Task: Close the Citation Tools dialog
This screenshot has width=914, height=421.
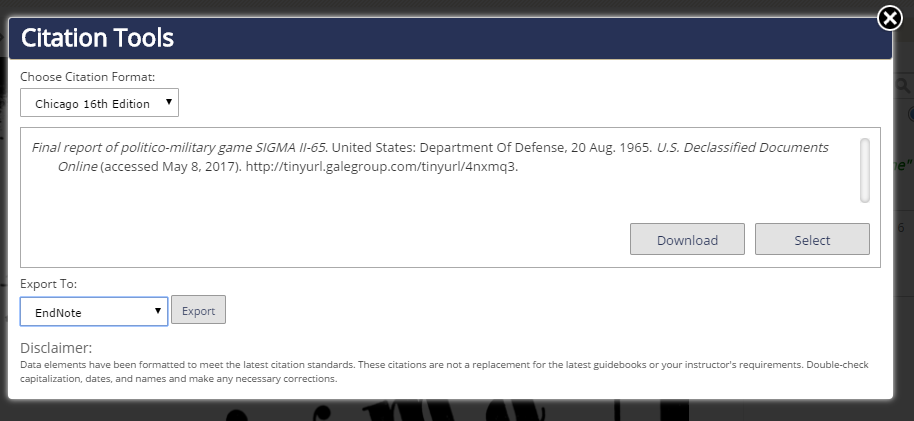Action: point(889,18)
